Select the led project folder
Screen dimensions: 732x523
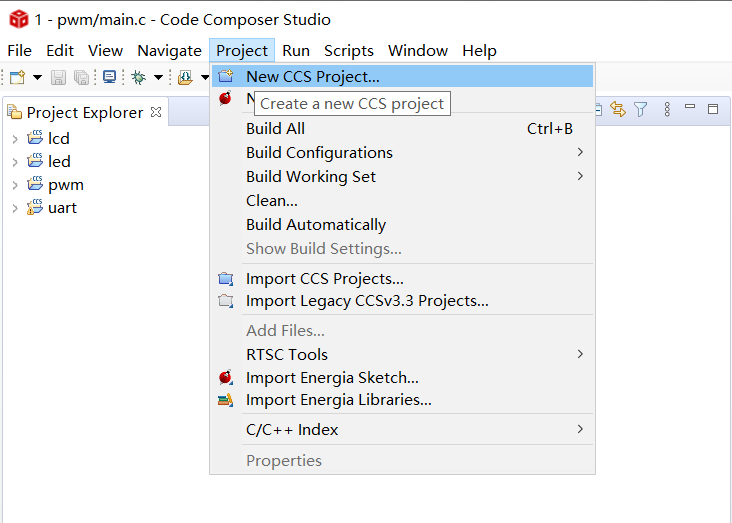(58, 161)
